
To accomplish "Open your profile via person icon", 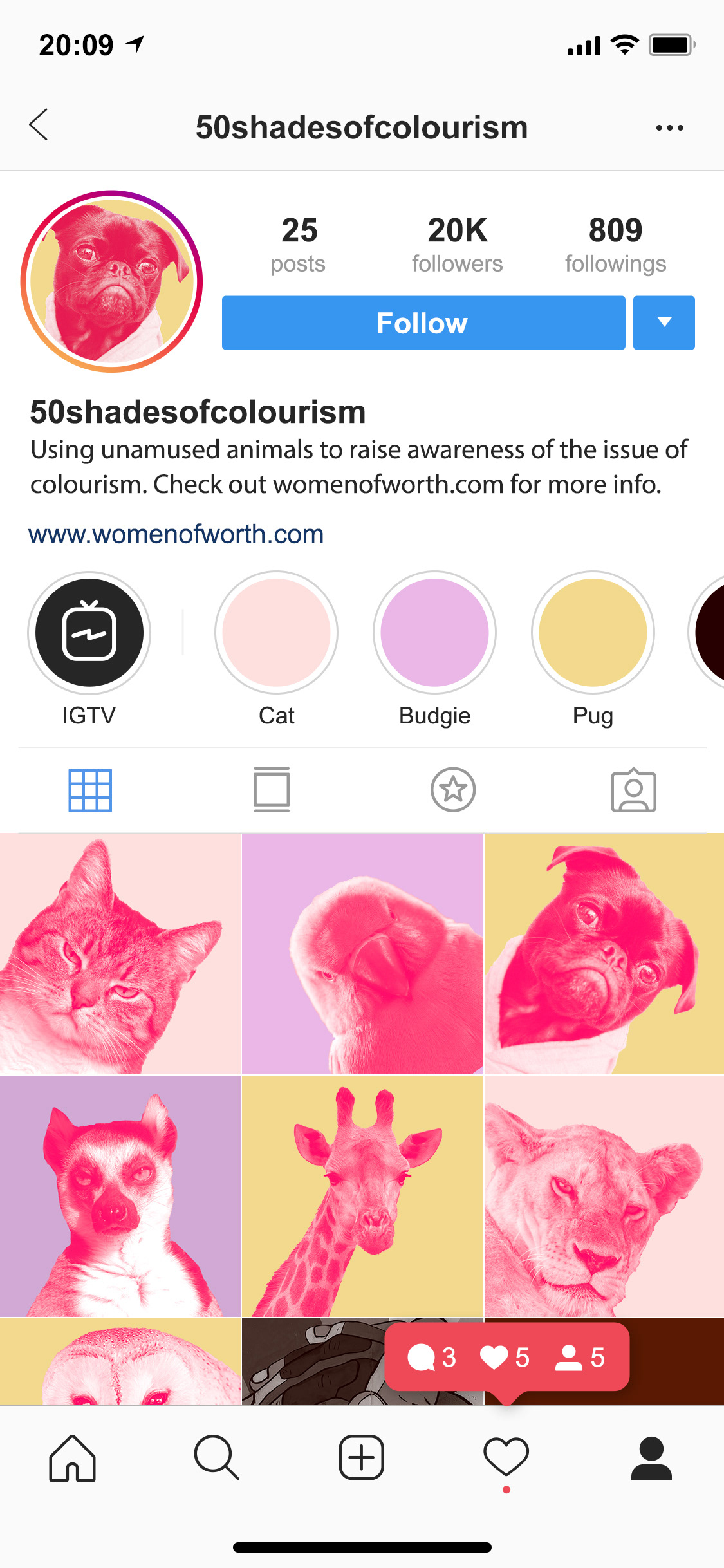I will pos(651,1458).
